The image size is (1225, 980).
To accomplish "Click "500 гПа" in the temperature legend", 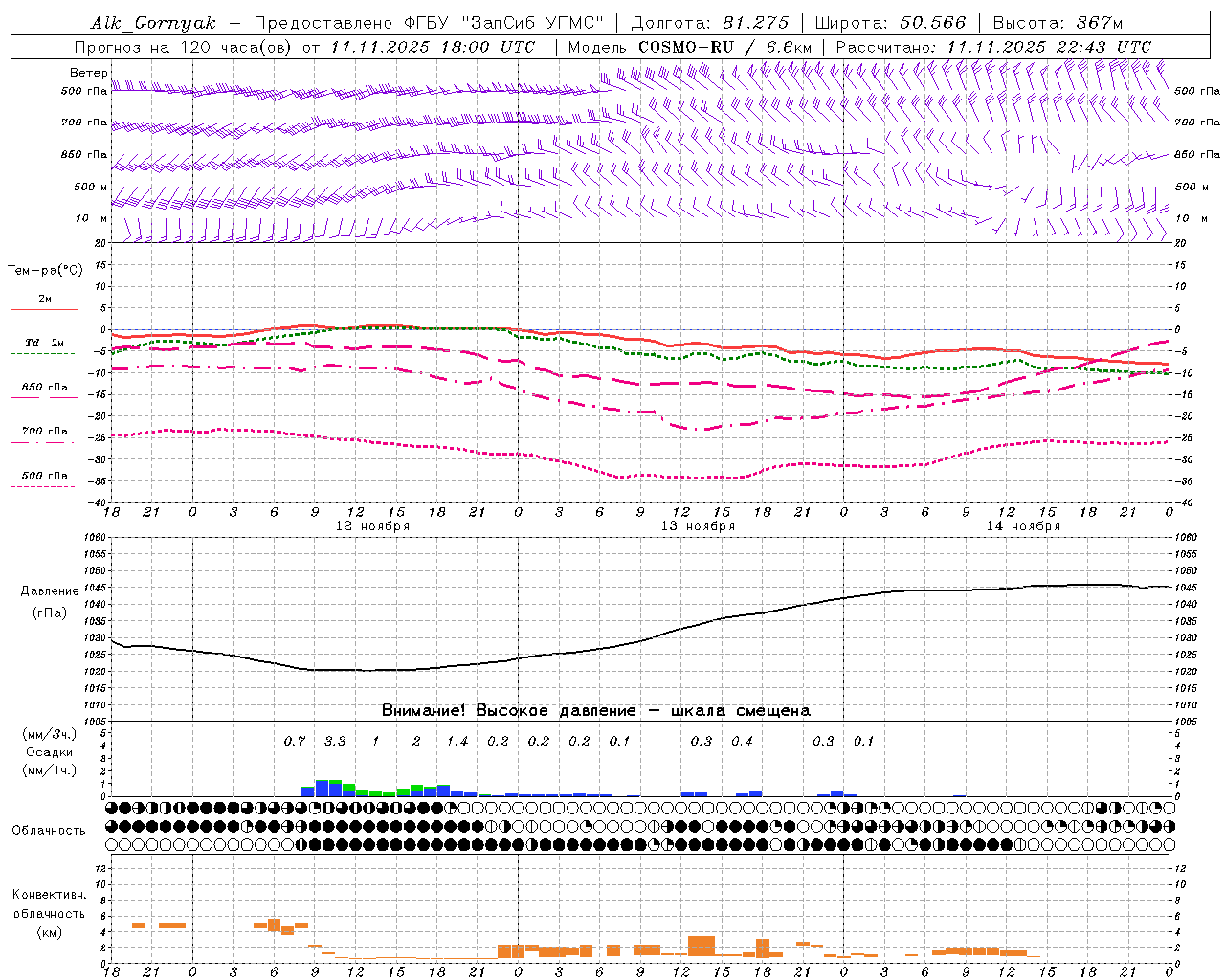I will pyautogui.click(x=45, y=476).
